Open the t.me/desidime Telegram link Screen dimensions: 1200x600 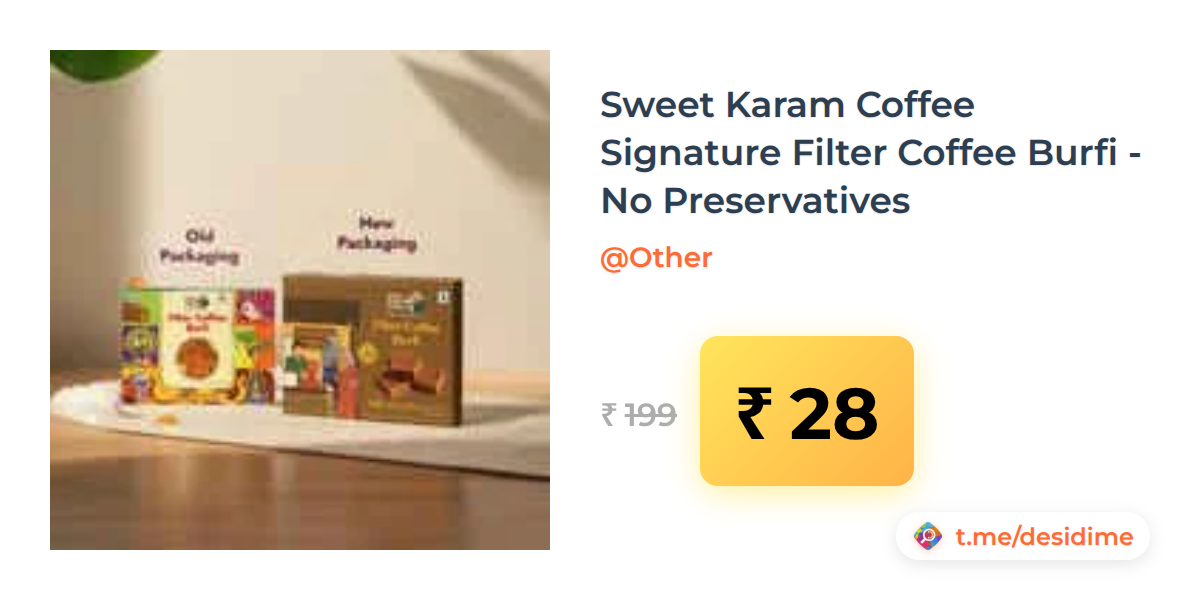click(1044, 537)
